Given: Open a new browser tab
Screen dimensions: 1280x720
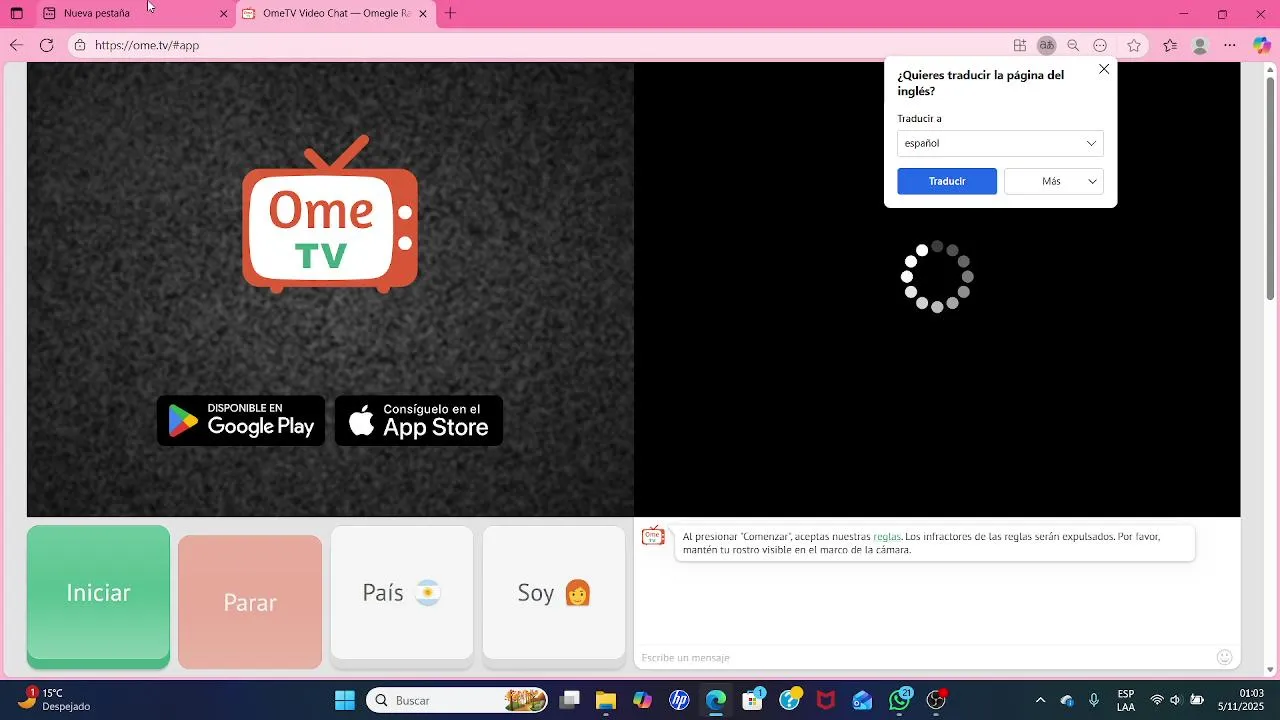Looking at the screenshot, I should coord(451,14).
